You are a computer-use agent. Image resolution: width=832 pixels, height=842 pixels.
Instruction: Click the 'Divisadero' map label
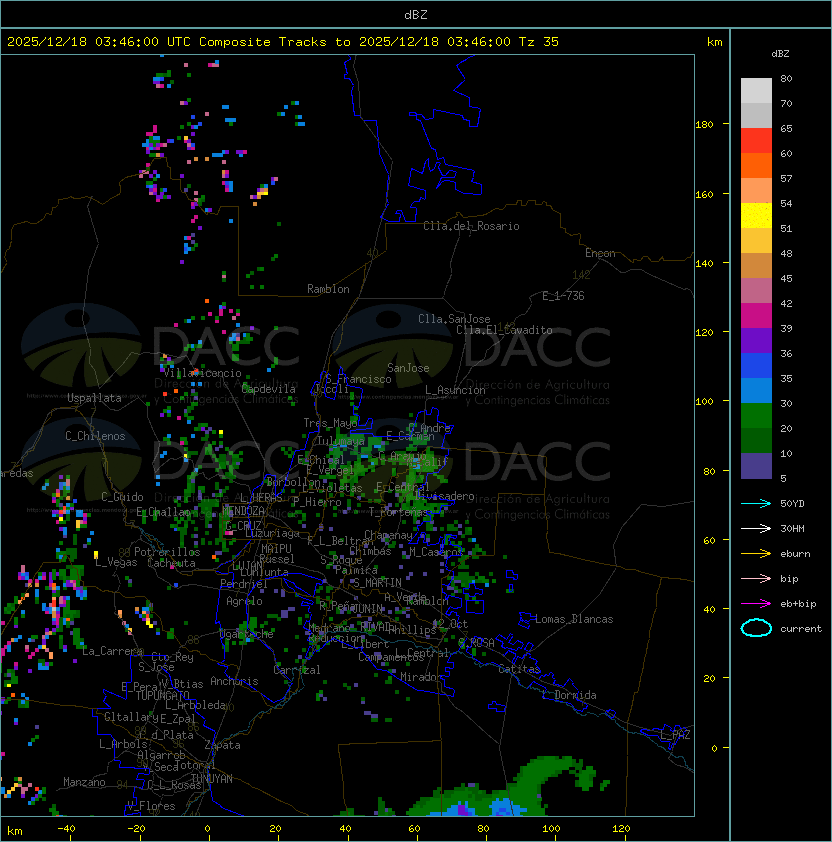(x=444, y=496)
